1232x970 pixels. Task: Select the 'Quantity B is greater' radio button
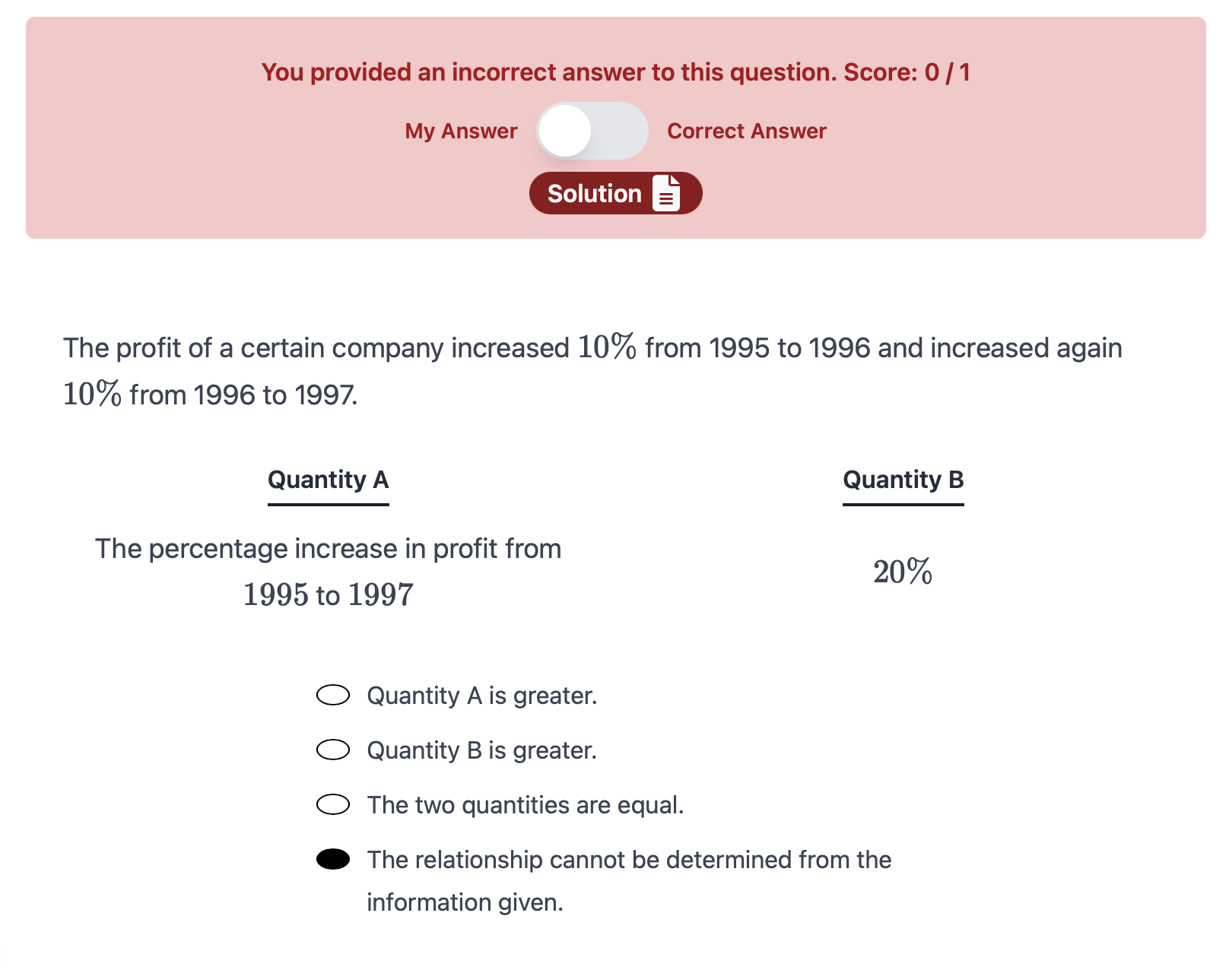(333, 750)
